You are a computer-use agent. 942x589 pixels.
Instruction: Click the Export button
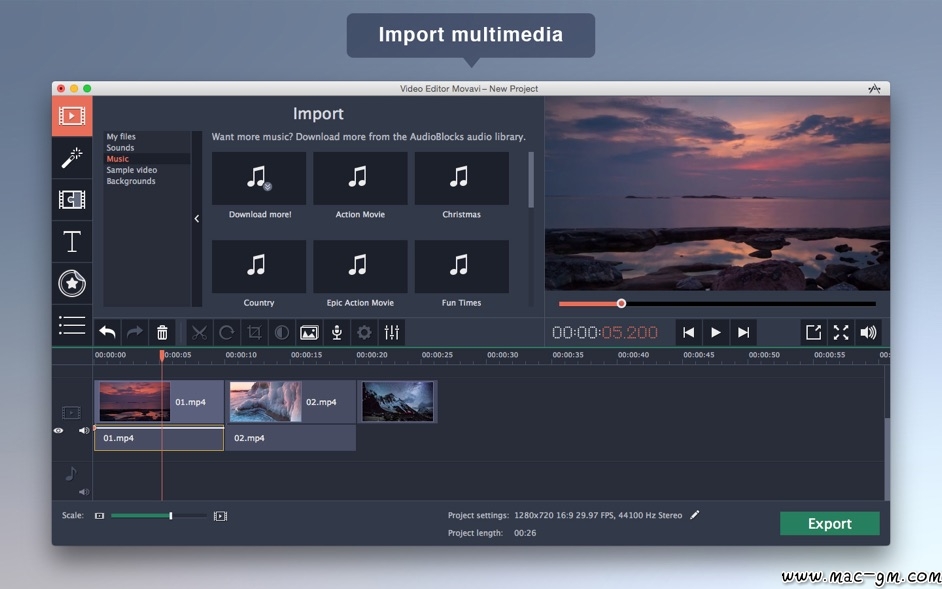pos(830,523)
